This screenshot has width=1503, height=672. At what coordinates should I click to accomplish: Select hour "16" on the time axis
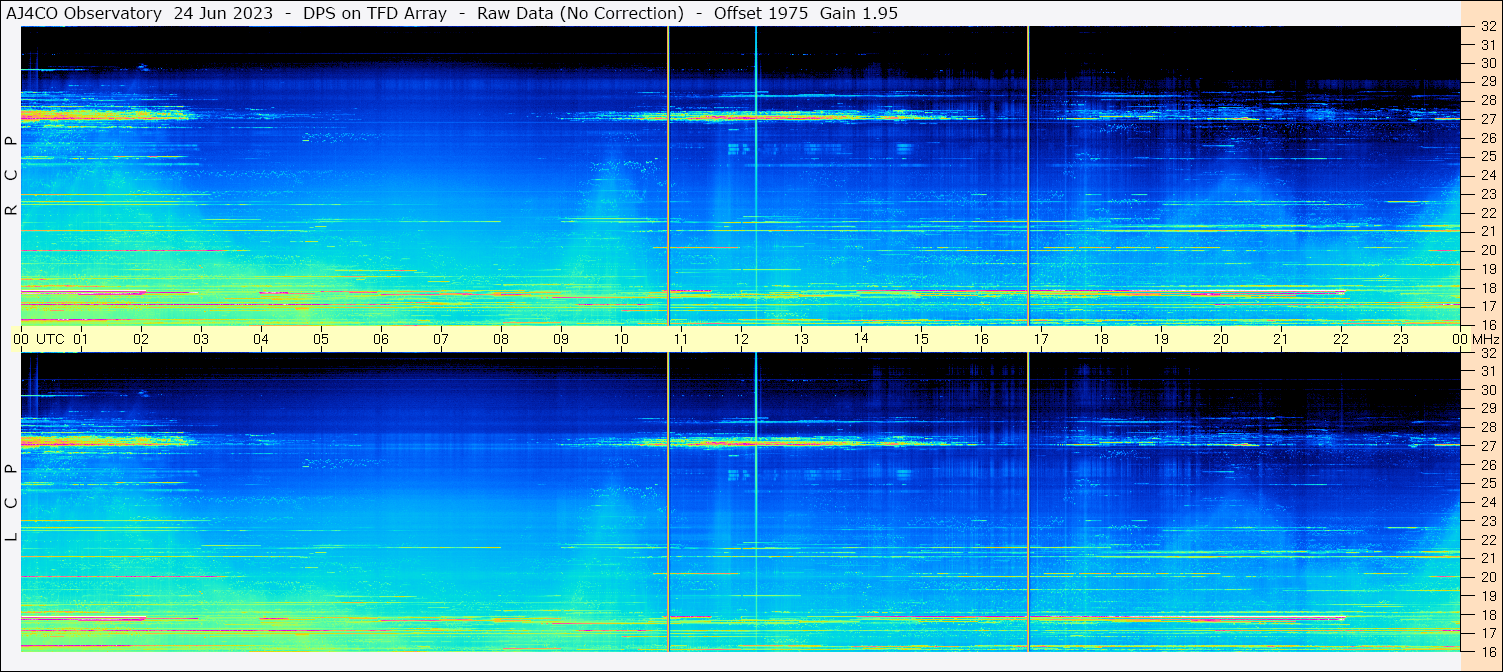pos(981,339)
